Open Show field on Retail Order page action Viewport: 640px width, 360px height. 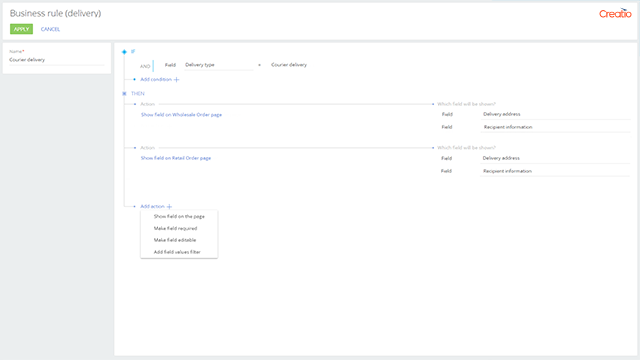coord(176,158)
